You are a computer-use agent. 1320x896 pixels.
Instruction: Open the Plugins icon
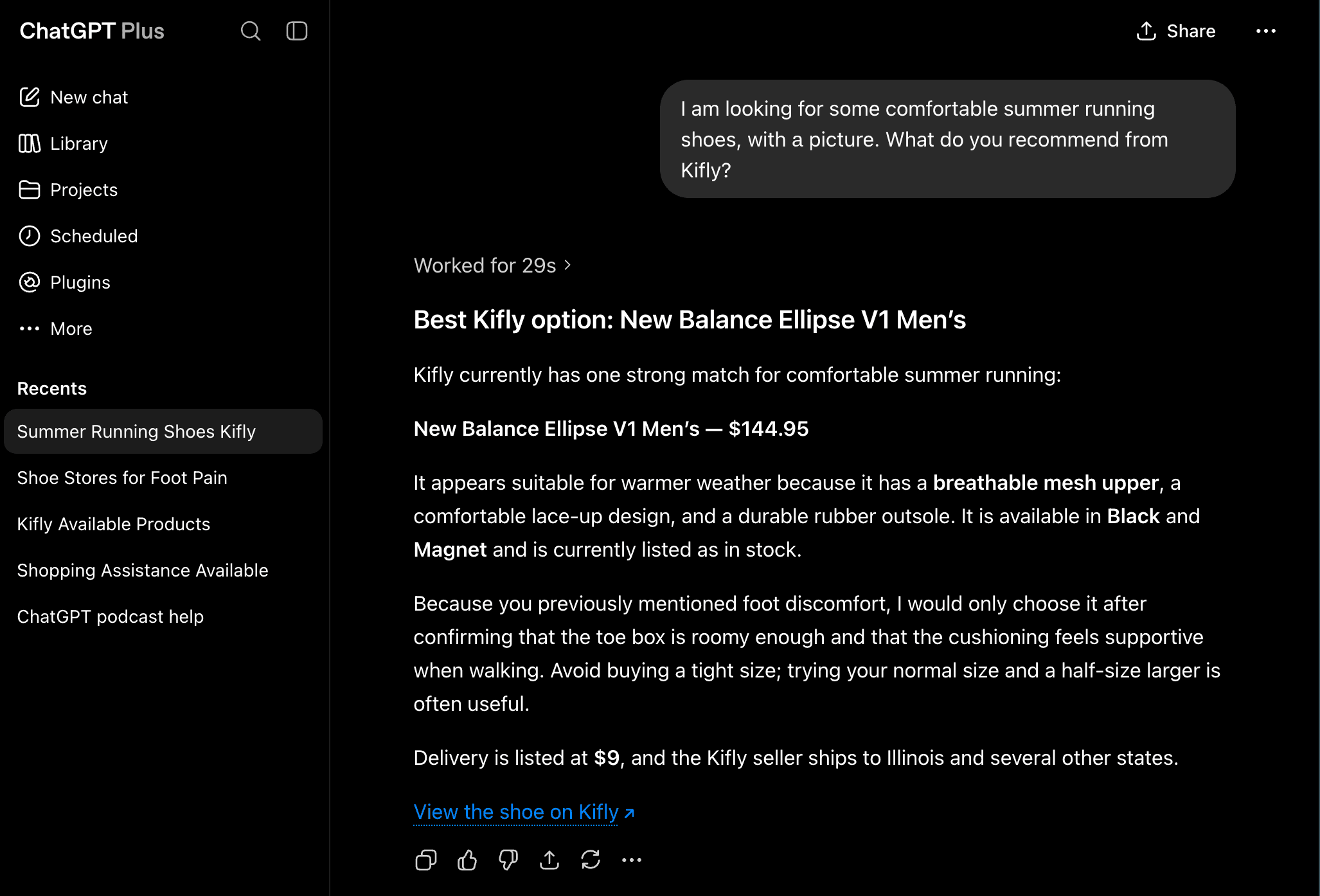click(x=30, y=282)
